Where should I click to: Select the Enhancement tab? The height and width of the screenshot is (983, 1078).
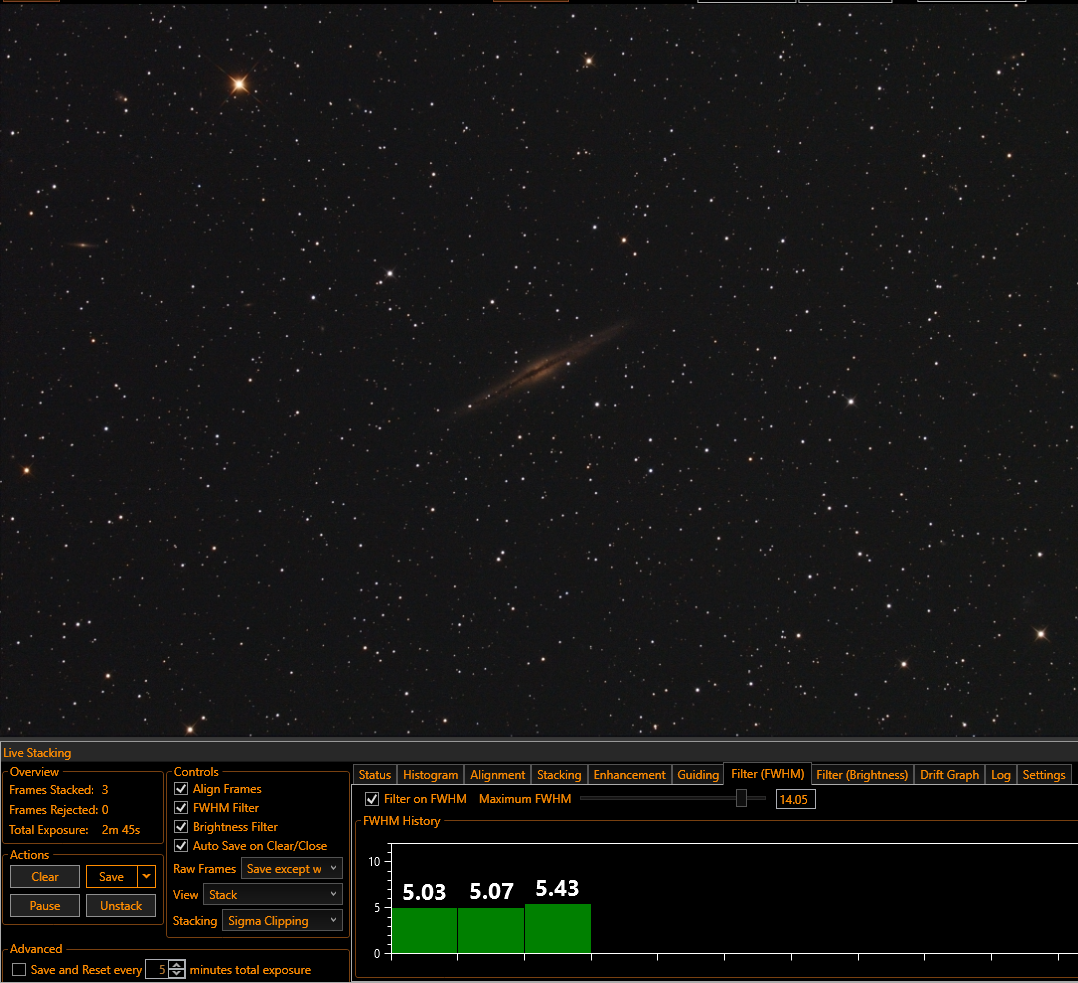[x=629, y=775]
